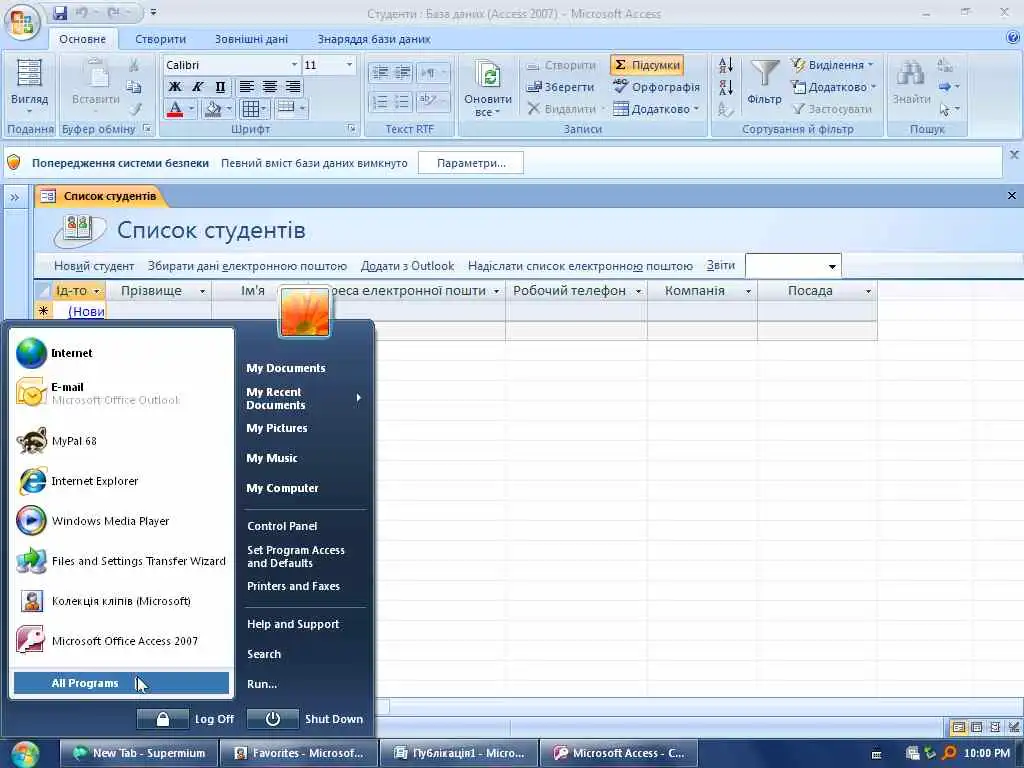Click the fill color bucket button
This screenshot has width=1024, height=768.
[x=212, y=108]
